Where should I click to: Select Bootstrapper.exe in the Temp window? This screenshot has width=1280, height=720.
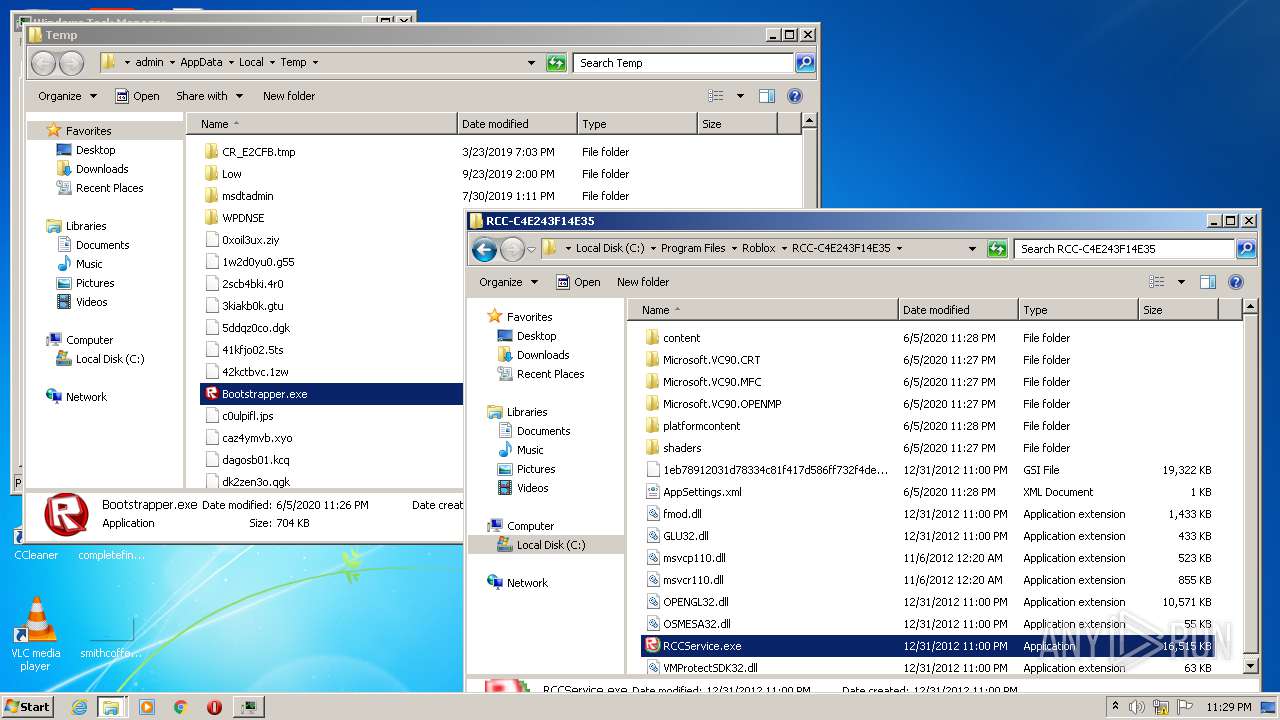(331, 394)
